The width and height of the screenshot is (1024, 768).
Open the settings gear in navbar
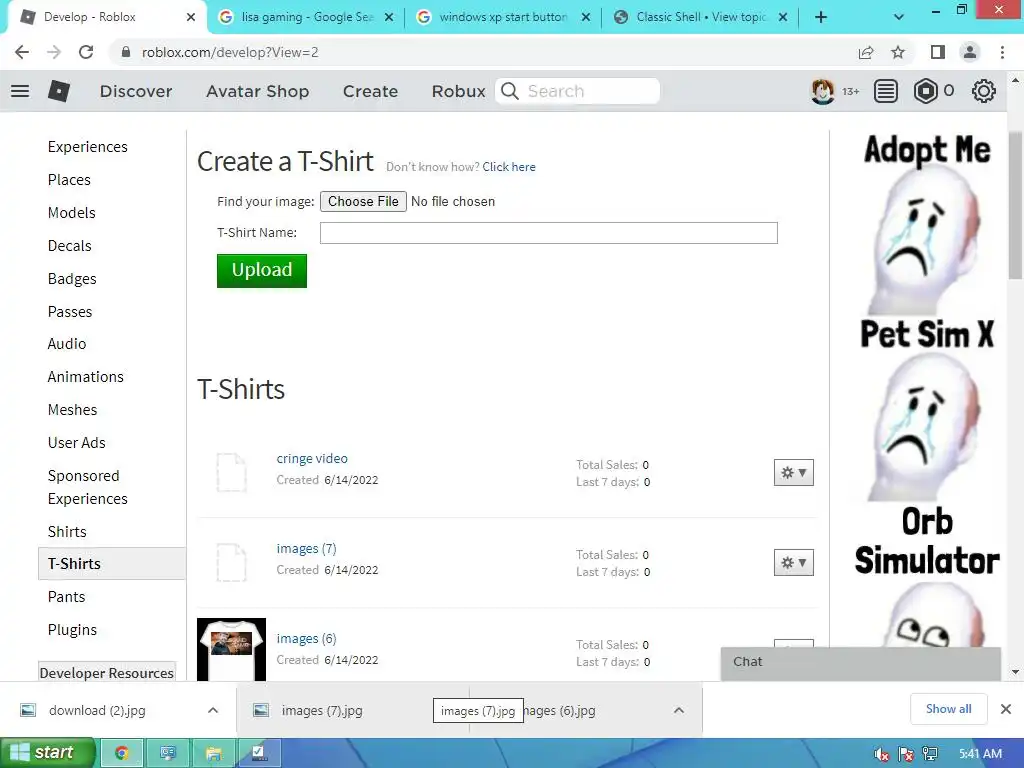coord(984,91)
